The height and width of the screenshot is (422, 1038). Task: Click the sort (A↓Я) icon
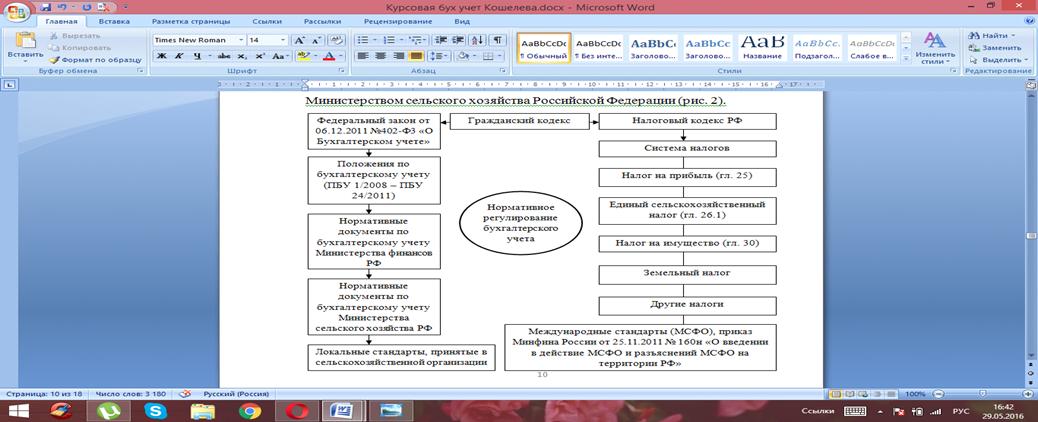click(477, 40)
